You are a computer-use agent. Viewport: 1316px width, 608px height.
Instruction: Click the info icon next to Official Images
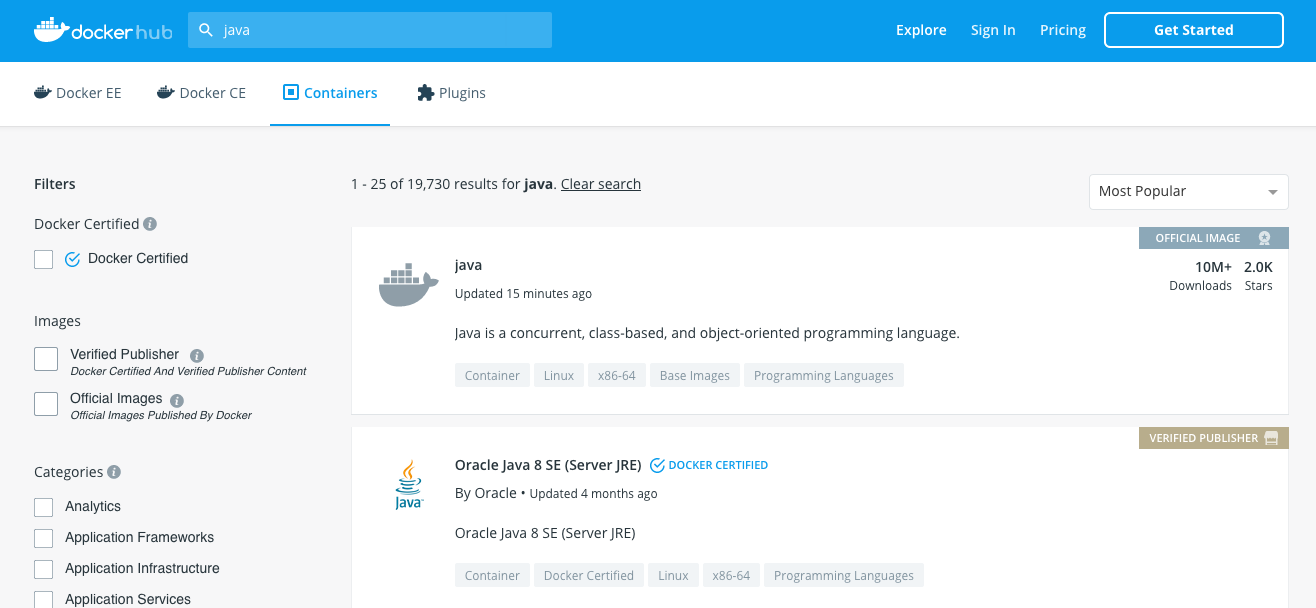[177, 399]
